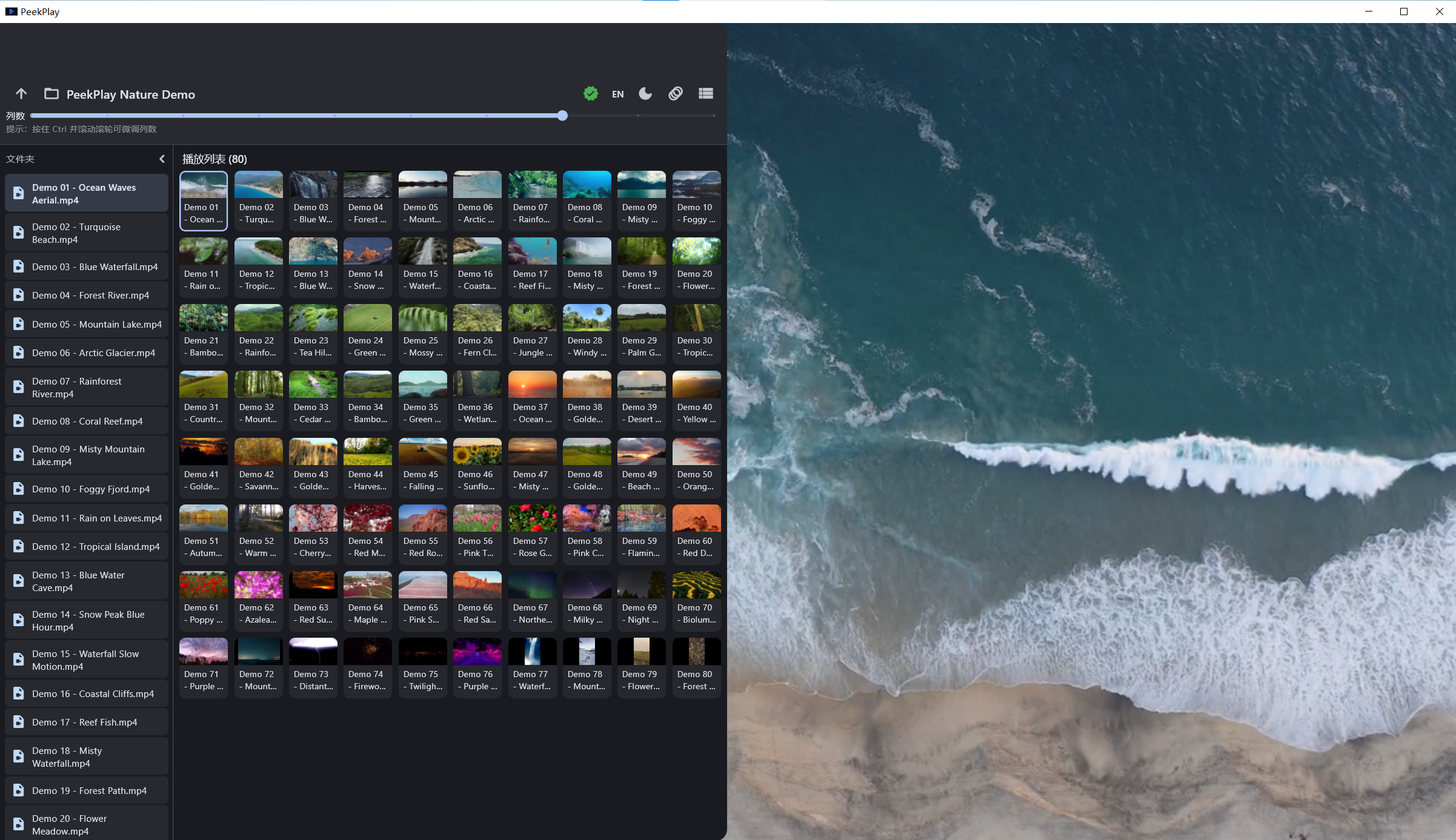This screenshot has height=840, width=1456.
Task: Select Demo 80 Forest thumbnail
Action: [697, 667]
